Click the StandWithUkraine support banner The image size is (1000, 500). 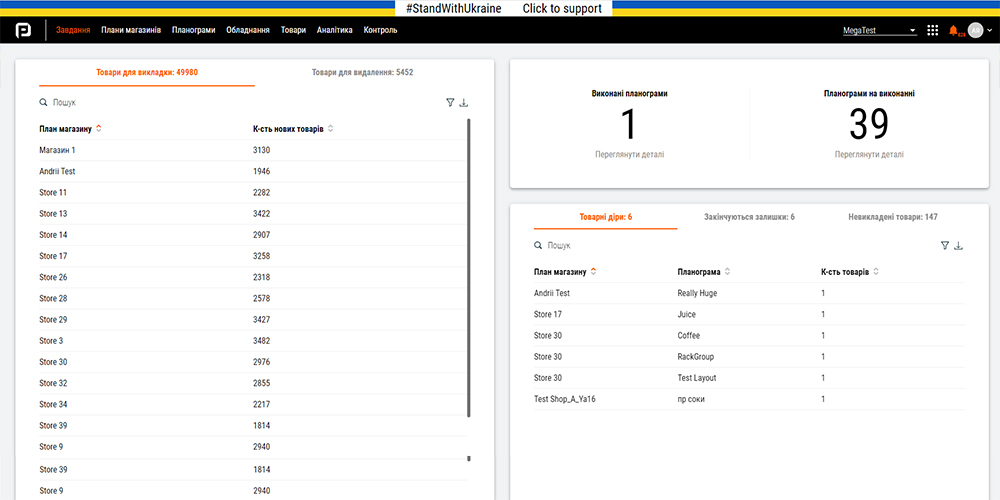504,8
